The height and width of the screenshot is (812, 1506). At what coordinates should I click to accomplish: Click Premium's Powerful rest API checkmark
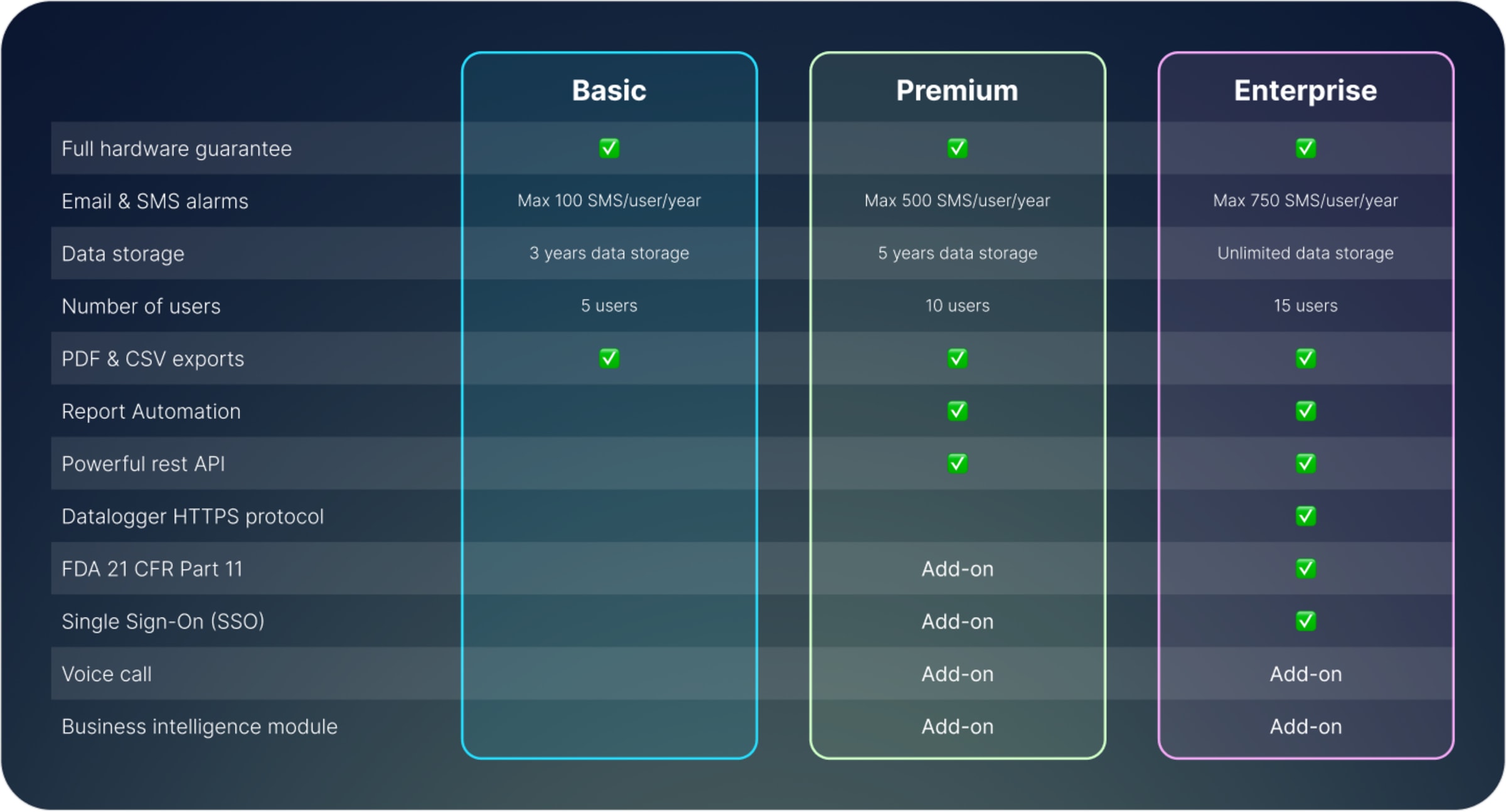coord(957,464)
